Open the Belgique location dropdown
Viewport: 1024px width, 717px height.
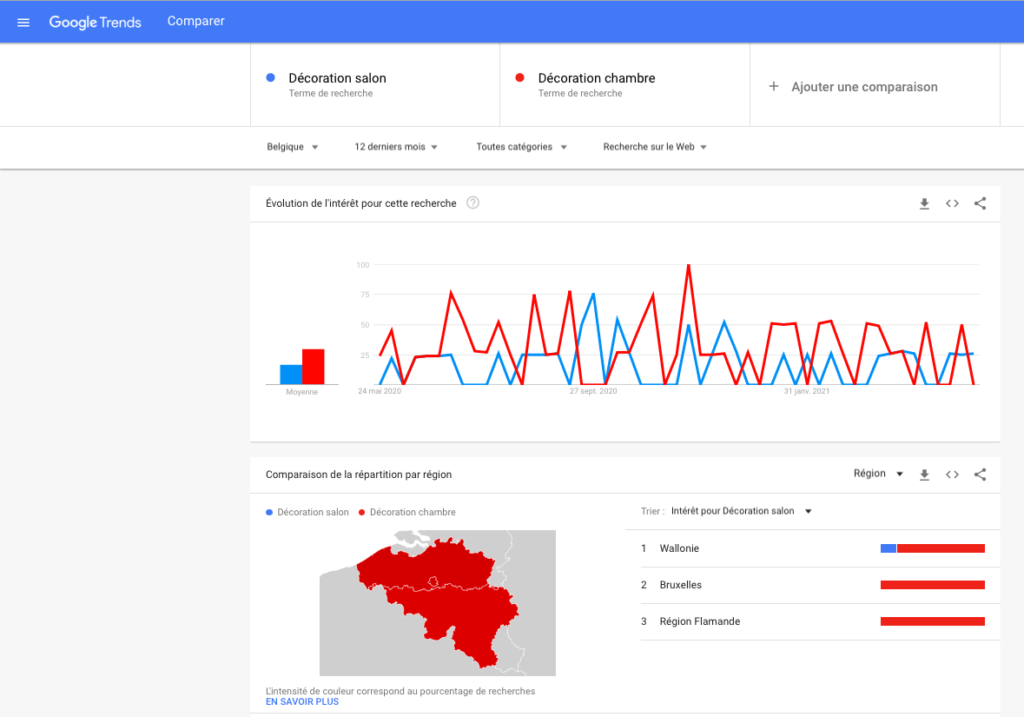click(292, 146)
